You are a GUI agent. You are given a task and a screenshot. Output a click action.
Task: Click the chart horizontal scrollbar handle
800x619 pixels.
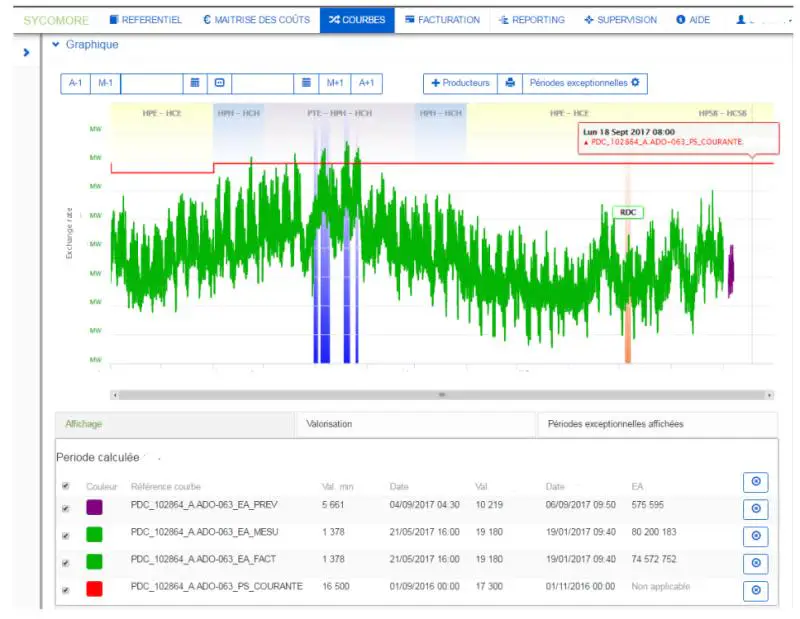tap(442, 394)
